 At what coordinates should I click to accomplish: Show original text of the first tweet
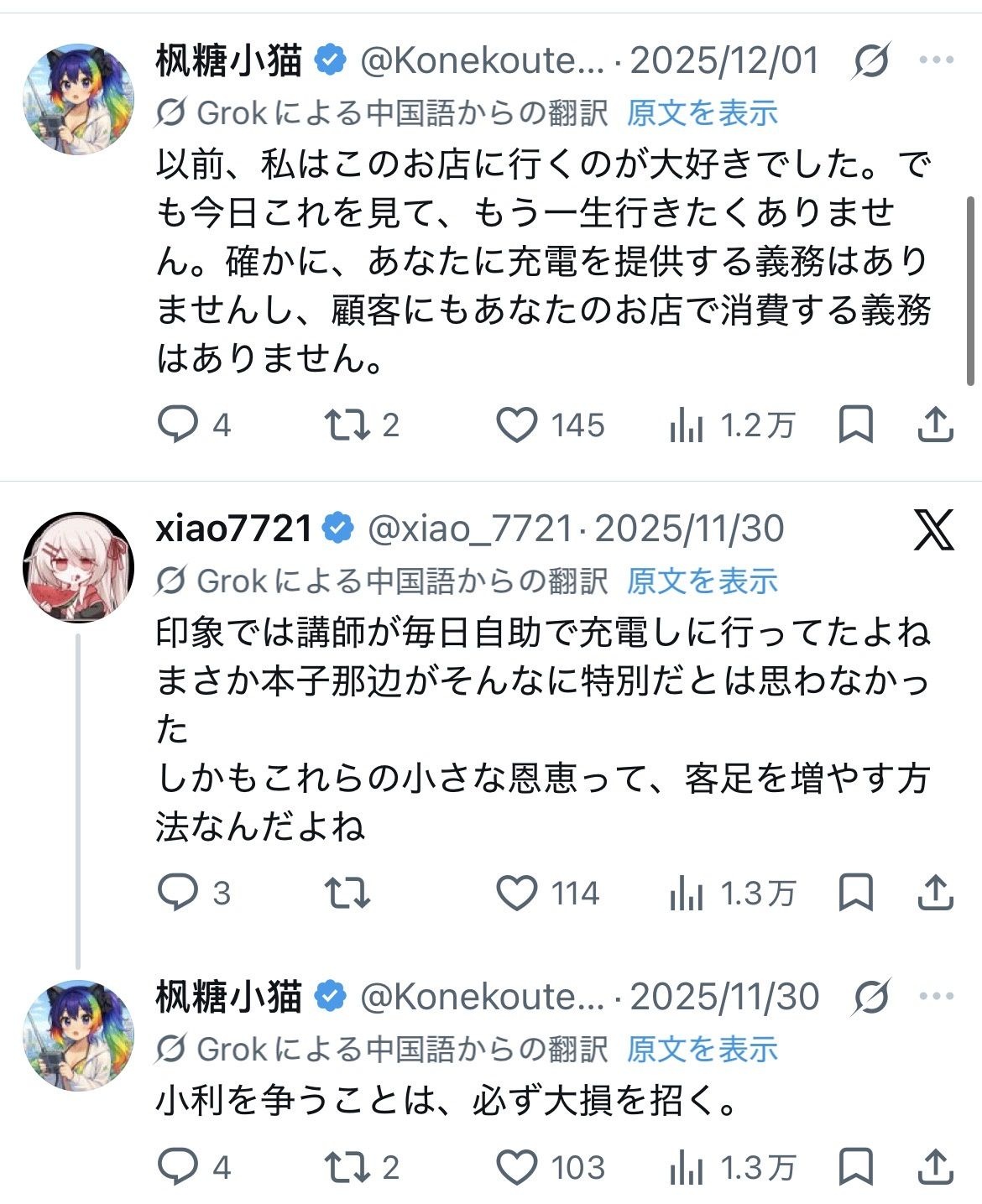[x=703, y=113]
